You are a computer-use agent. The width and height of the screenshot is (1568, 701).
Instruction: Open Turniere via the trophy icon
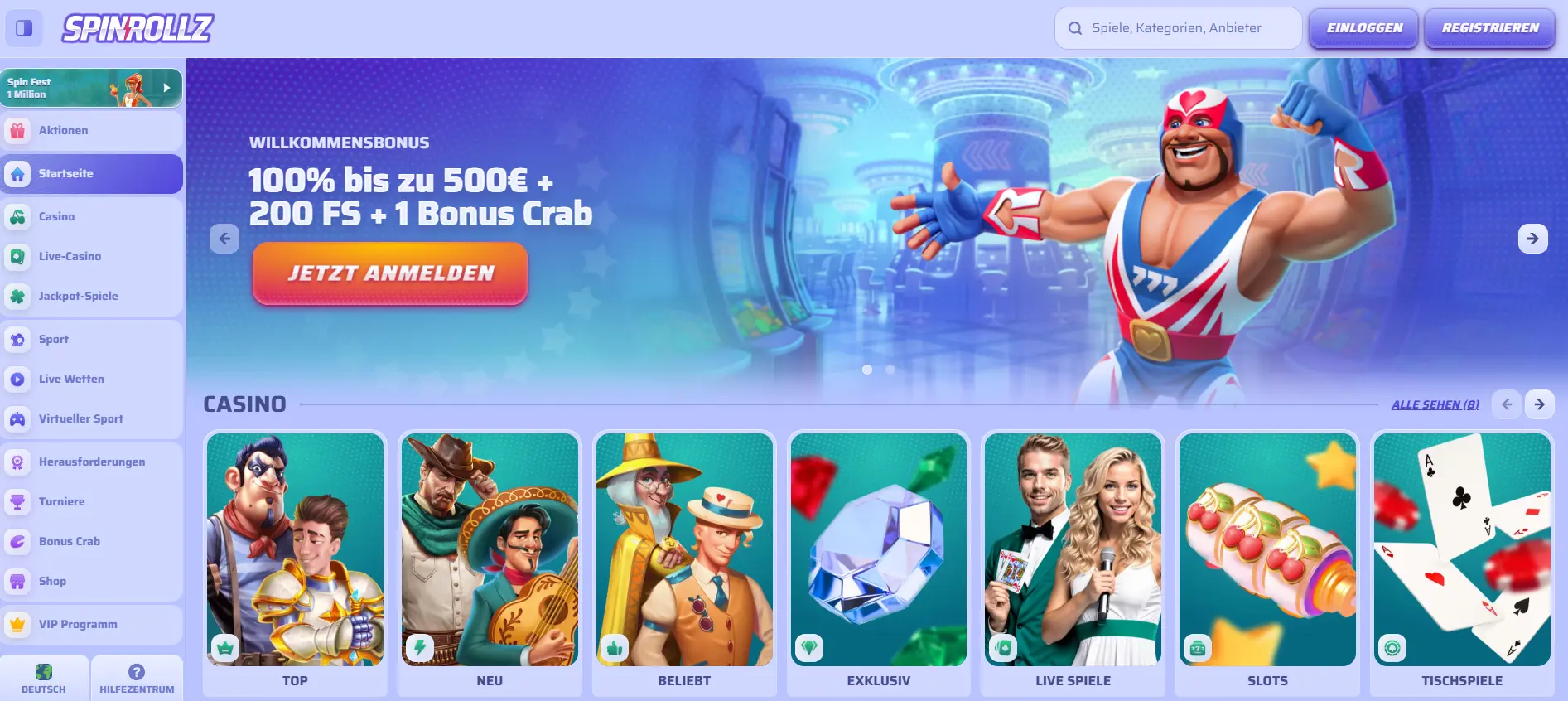17,501
